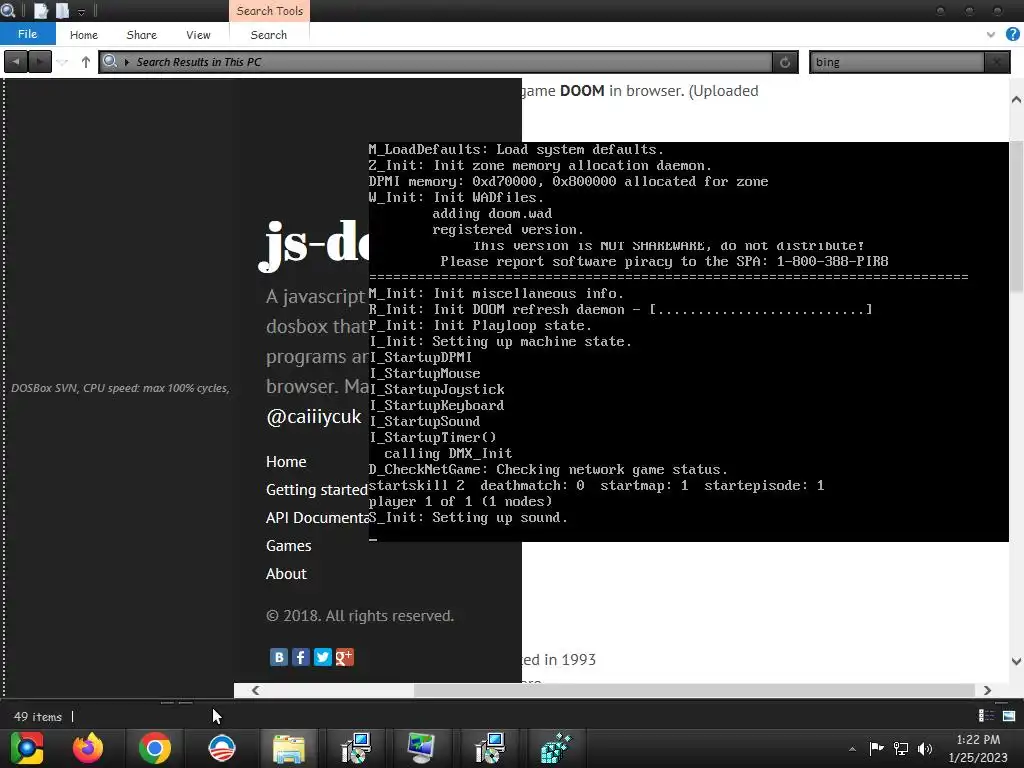Go forward with the Forward arrow

[40, 62]
